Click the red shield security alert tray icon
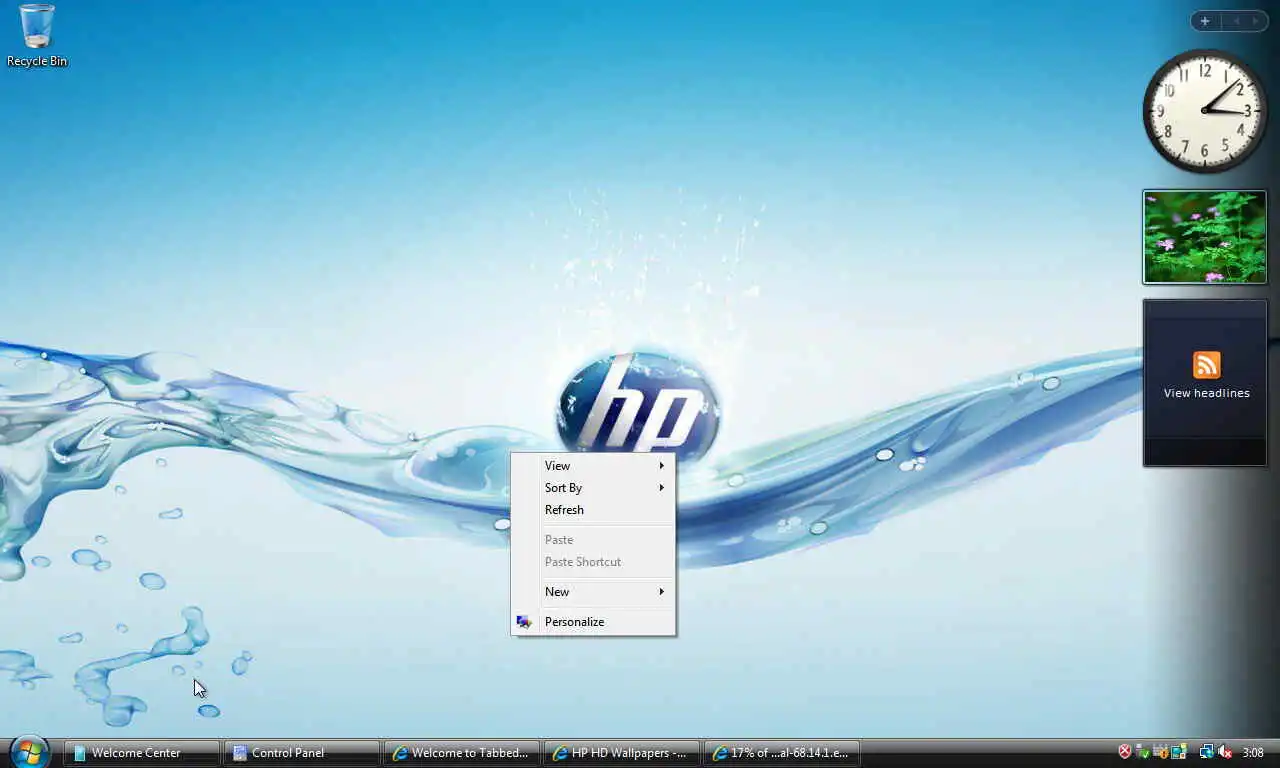 pos(1125,752)
